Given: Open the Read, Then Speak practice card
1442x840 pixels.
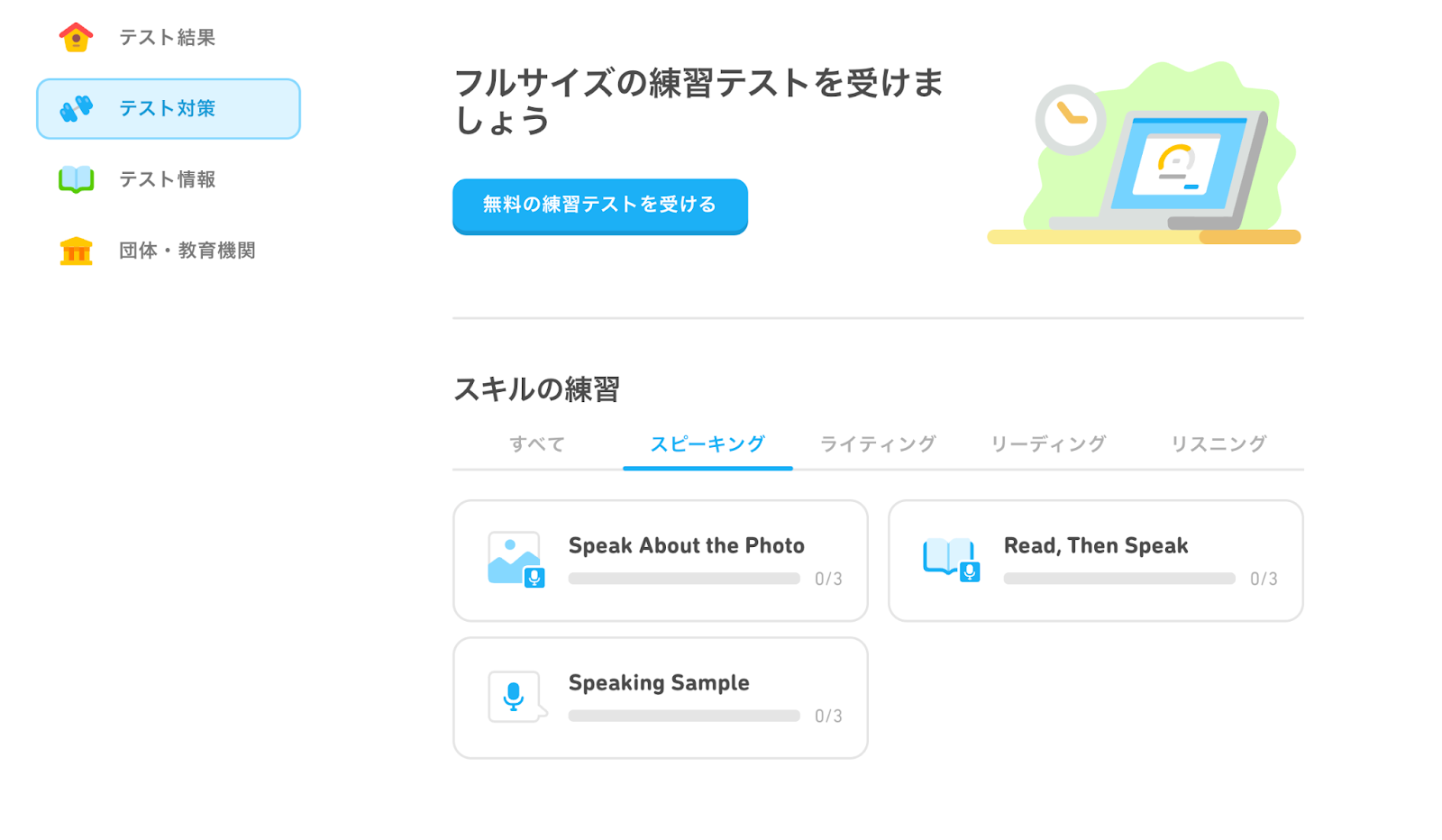Looking at the screenshot, I should pyautogui.click(x=1096, y=561).
